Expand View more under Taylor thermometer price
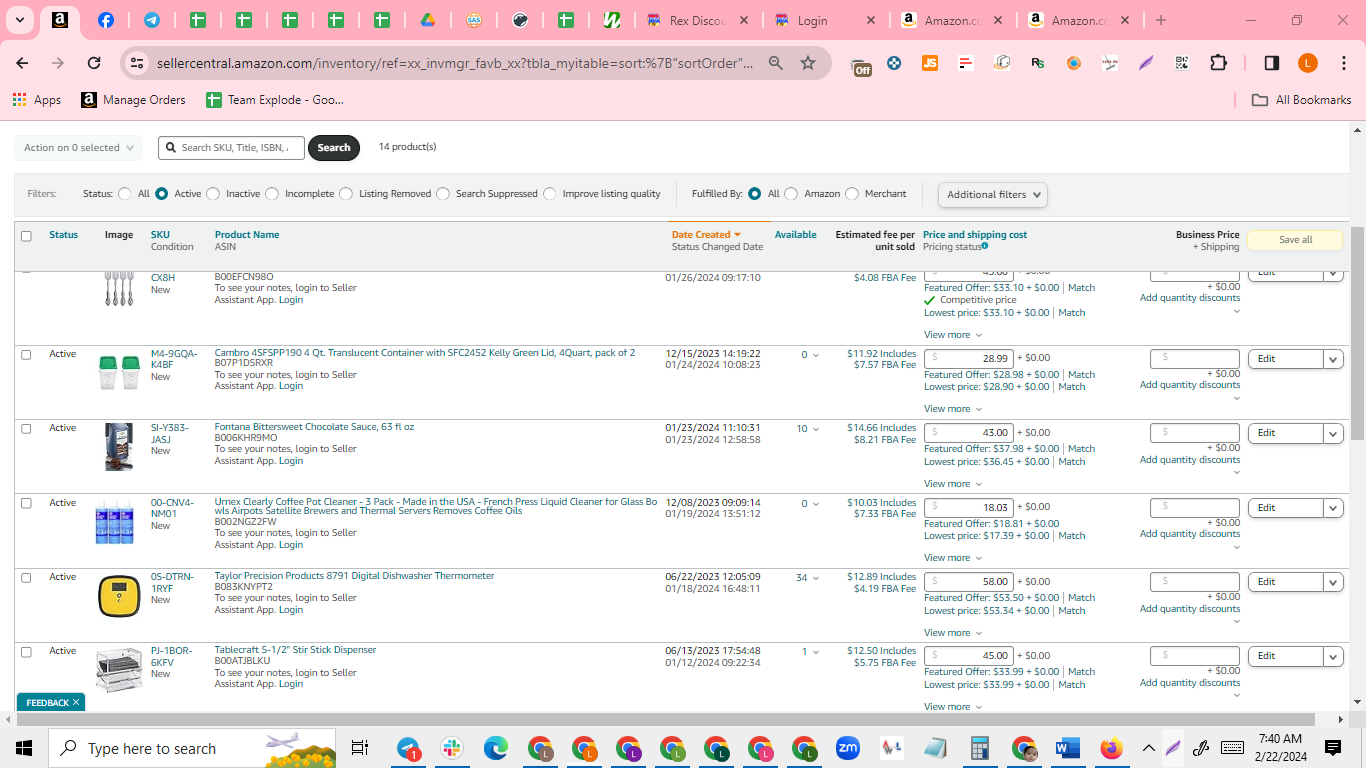Image resolution: width=1366 pixels, height=768 pixels. (x=952, y=633)
